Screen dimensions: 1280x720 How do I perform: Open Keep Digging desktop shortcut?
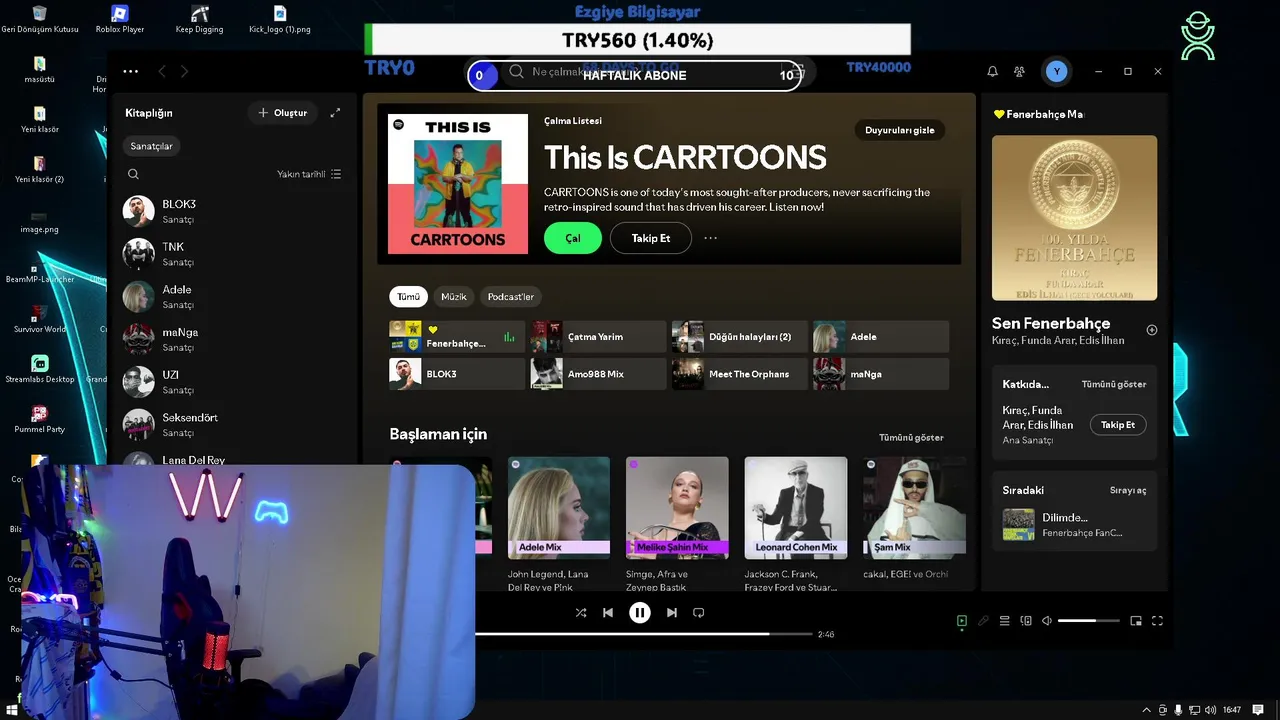click(200, 20)
